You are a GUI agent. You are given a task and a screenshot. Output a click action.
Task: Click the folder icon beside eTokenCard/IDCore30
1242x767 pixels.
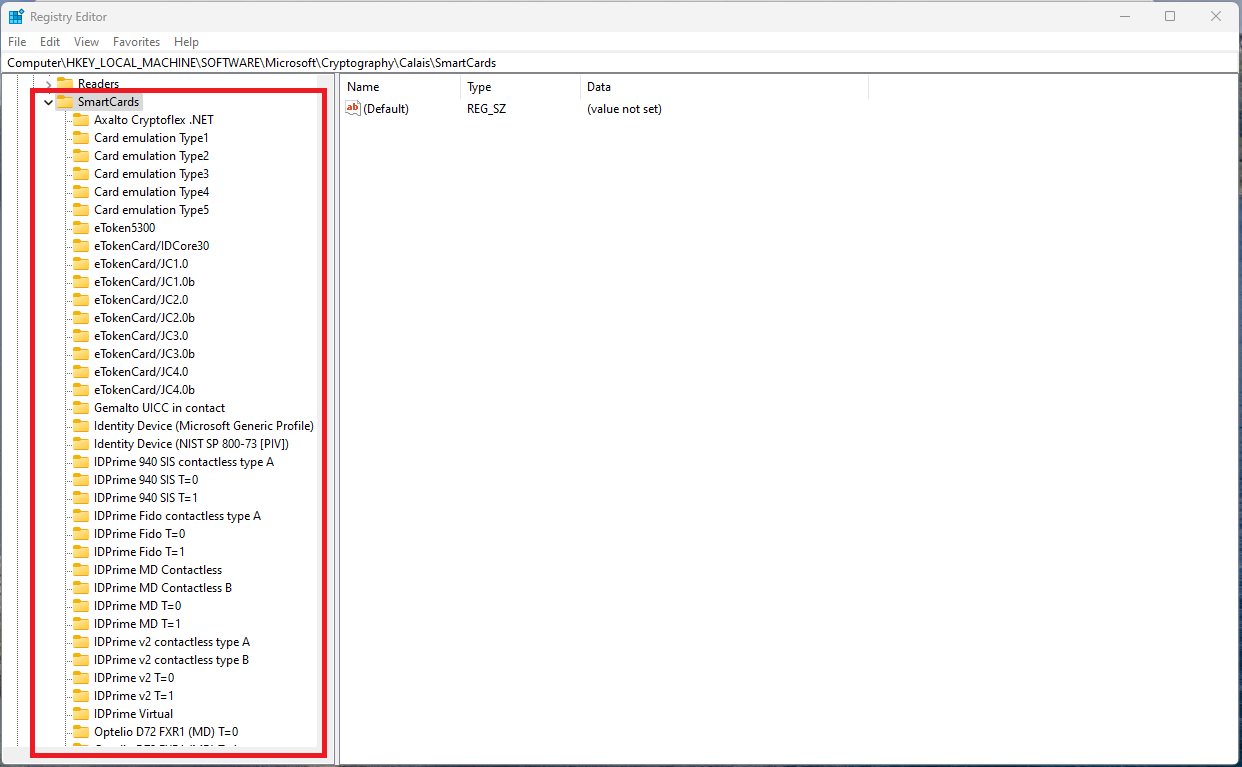coord(81,246)
